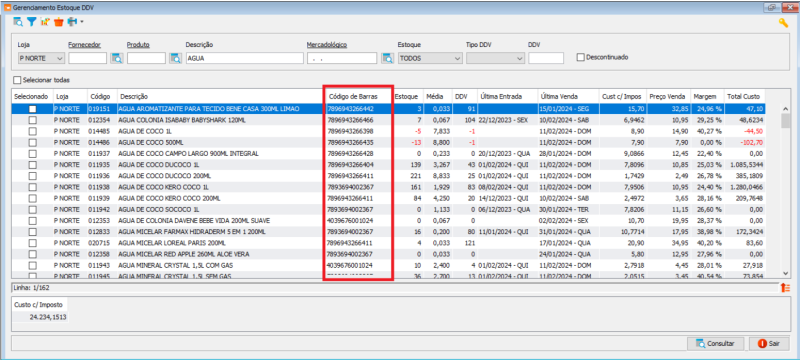The image size is (800, 360).
Task: Open the chart report toolbar icon
Action: 45,22
